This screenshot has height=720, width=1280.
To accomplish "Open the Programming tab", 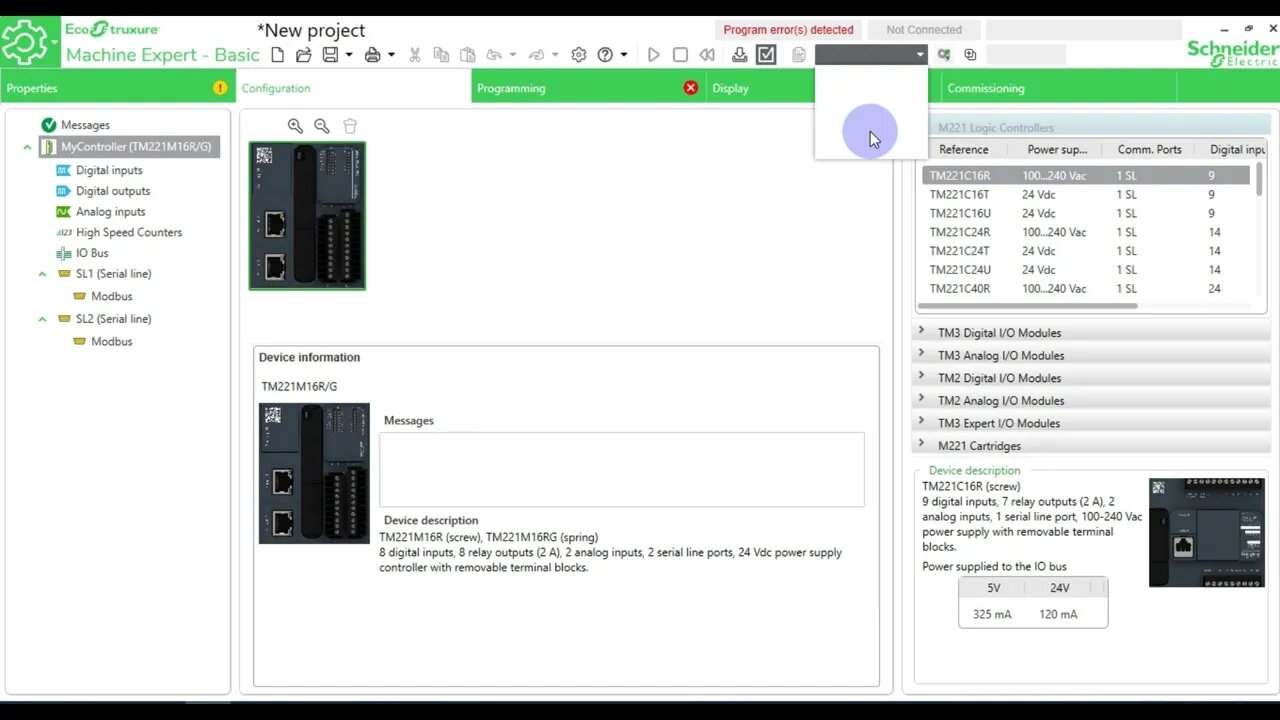I will (589, 88).
